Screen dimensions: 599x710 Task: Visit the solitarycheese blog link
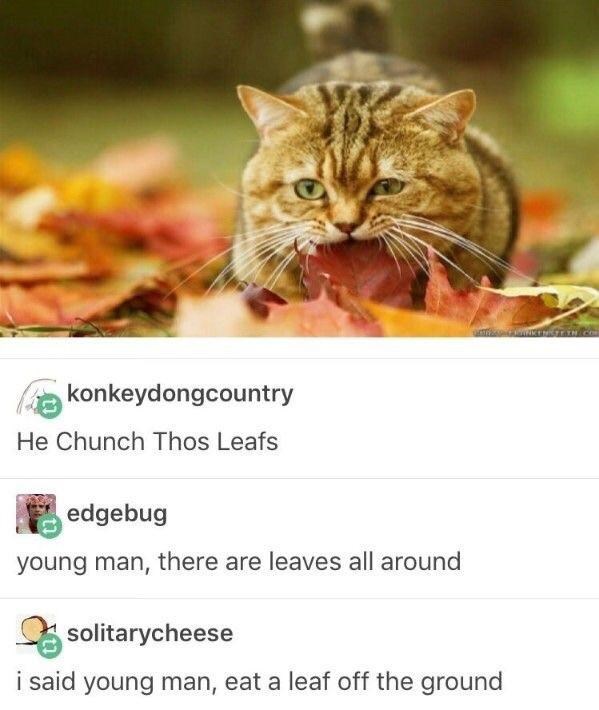150,633
